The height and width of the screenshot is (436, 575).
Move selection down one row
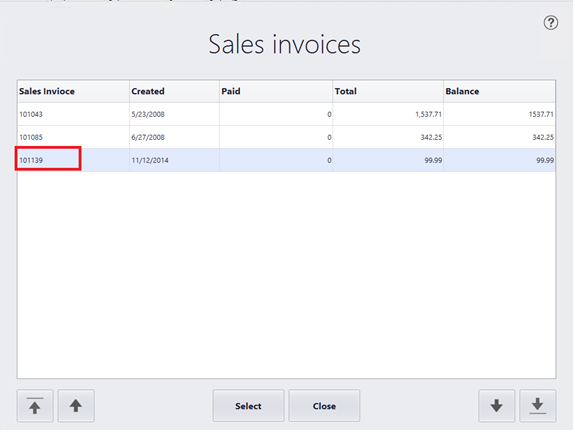tap(496, 406)
